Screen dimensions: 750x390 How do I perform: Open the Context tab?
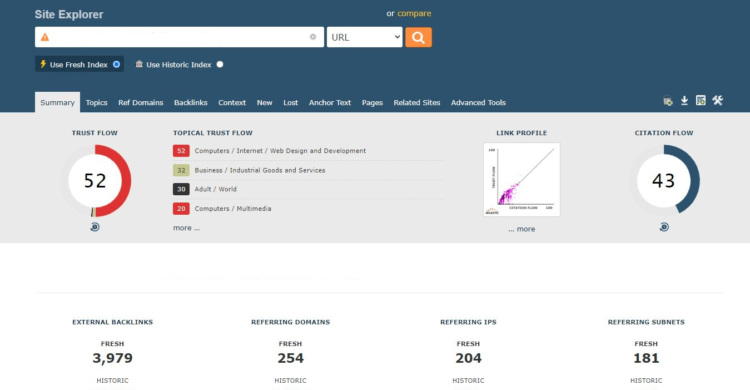pos(232,102)
